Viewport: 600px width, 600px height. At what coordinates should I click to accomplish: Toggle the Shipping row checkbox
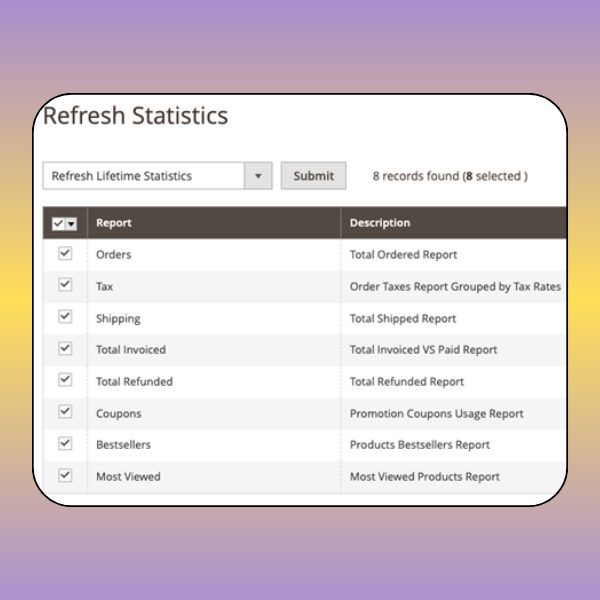[65, 317]
